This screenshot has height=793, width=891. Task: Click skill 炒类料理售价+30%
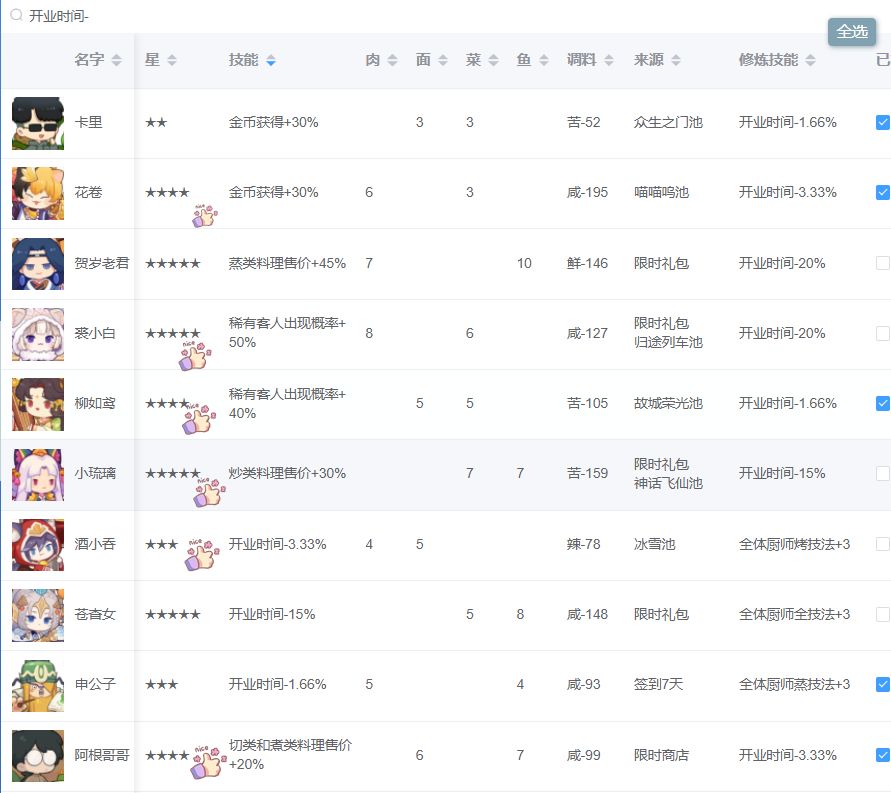[287, 473]
